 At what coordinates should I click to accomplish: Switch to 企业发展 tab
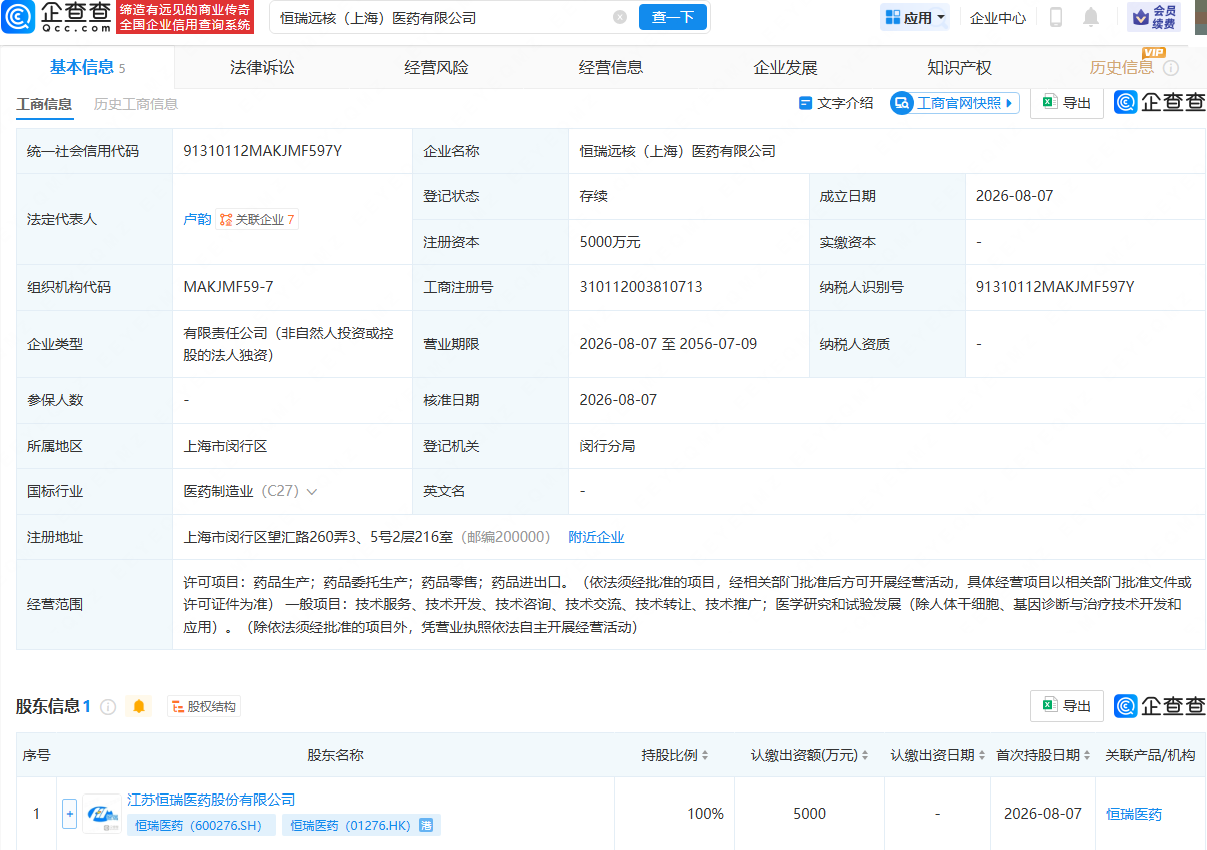tap(785, 68)
